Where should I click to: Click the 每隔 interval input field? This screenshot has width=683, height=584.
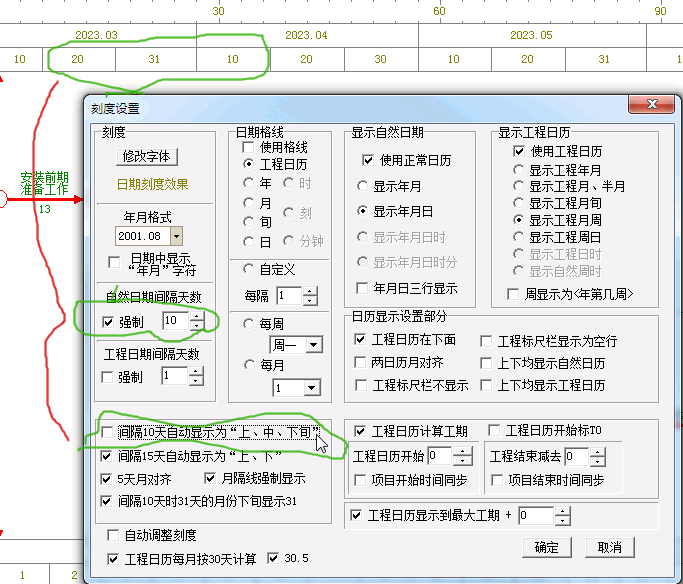point(289,296)
